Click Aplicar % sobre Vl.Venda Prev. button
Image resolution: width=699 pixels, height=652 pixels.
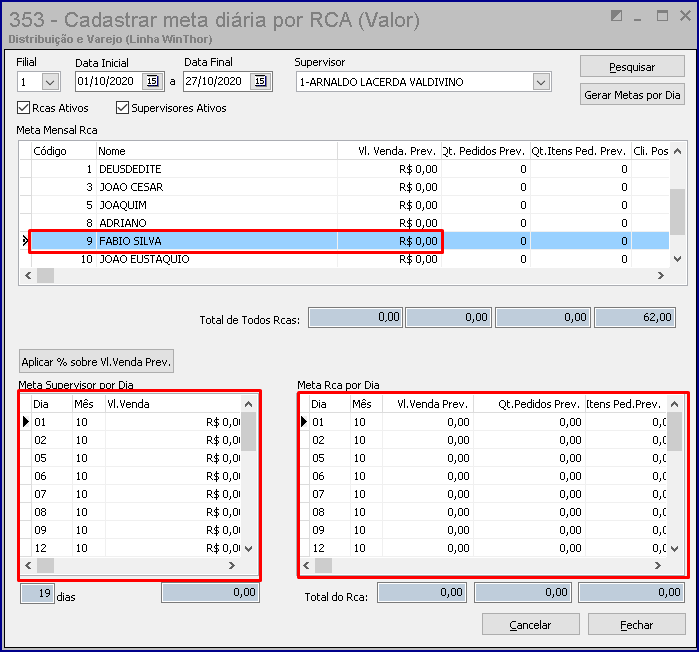click(x=96, y=361)
